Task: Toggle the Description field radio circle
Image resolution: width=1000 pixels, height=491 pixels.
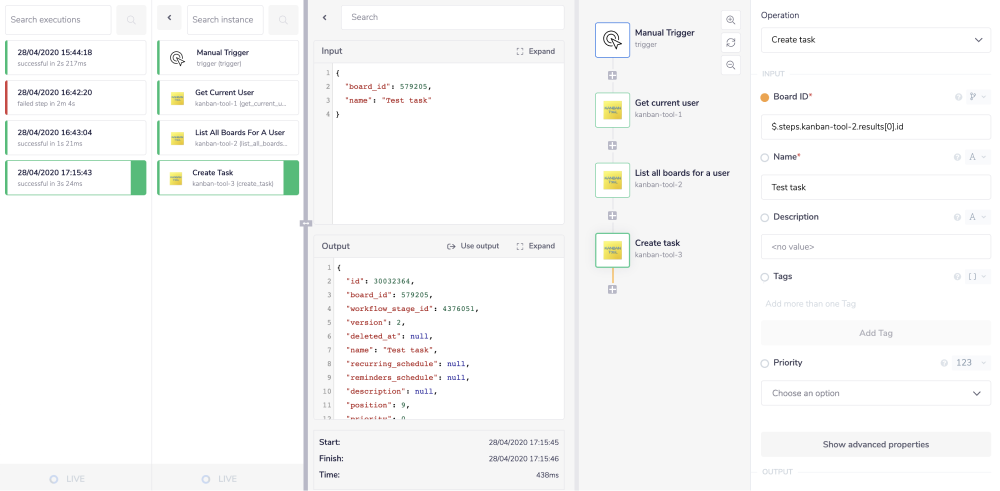Action: click(765, 217)
